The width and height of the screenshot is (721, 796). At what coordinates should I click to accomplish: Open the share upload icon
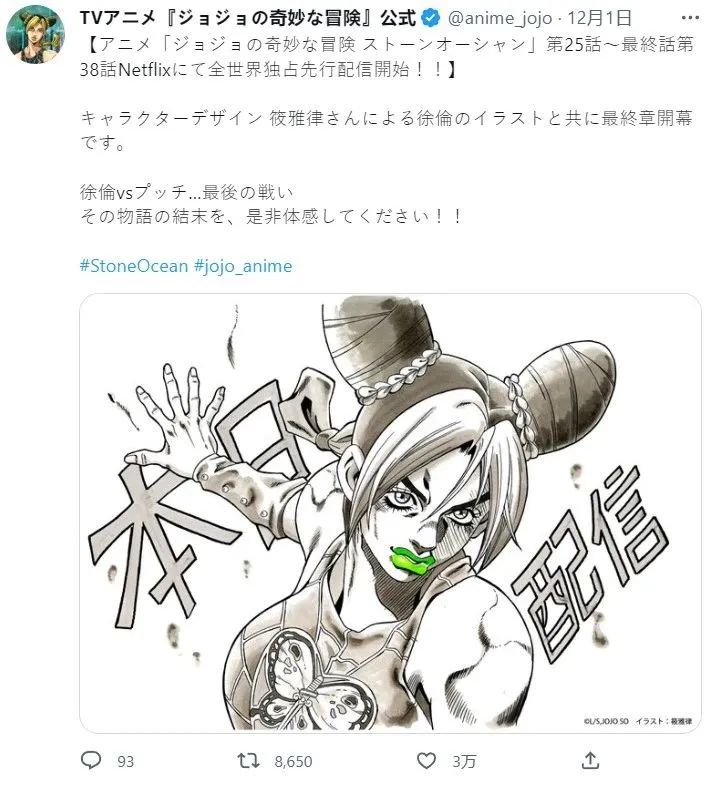coord(590,760)
